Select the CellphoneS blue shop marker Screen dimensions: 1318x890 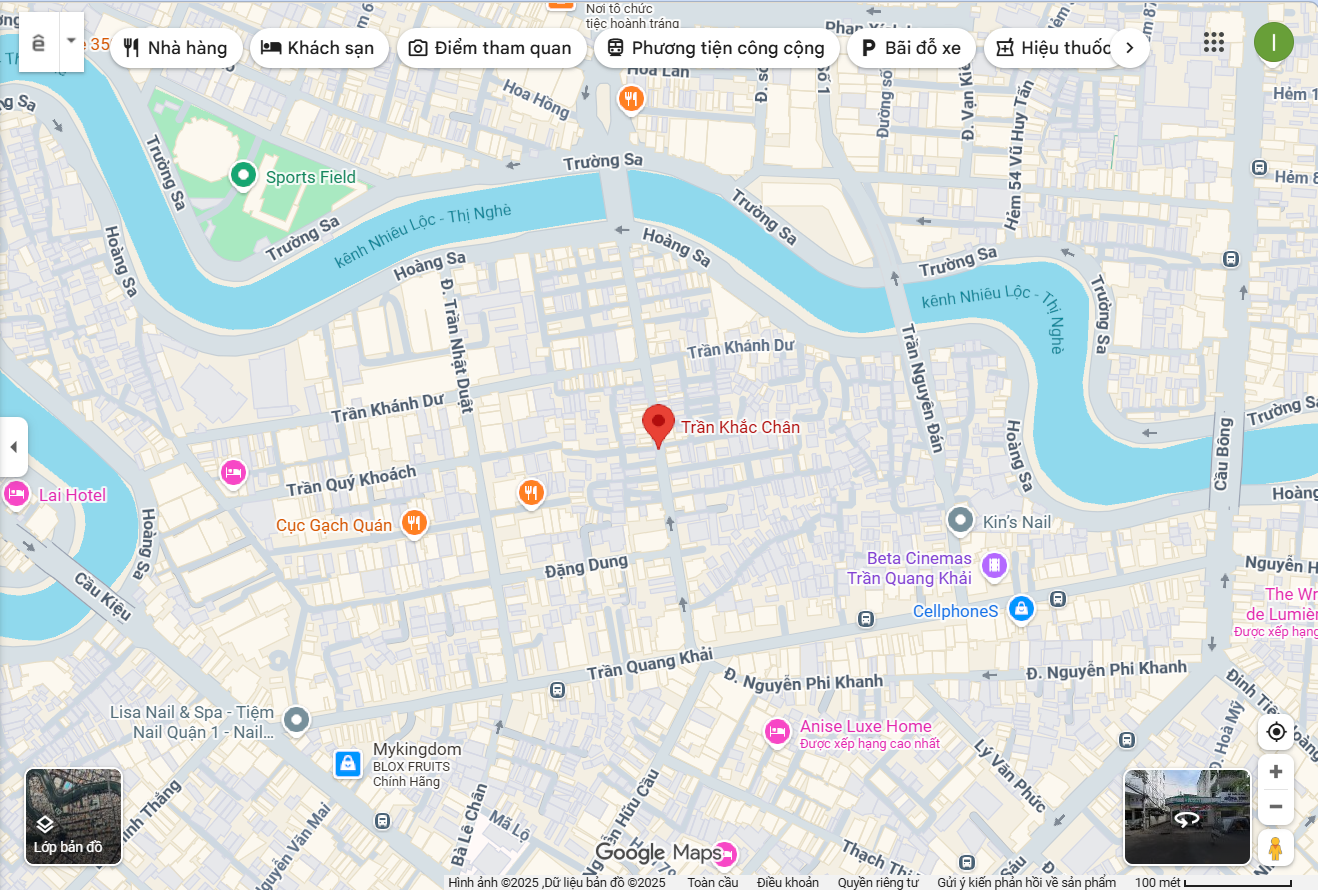1021,607
